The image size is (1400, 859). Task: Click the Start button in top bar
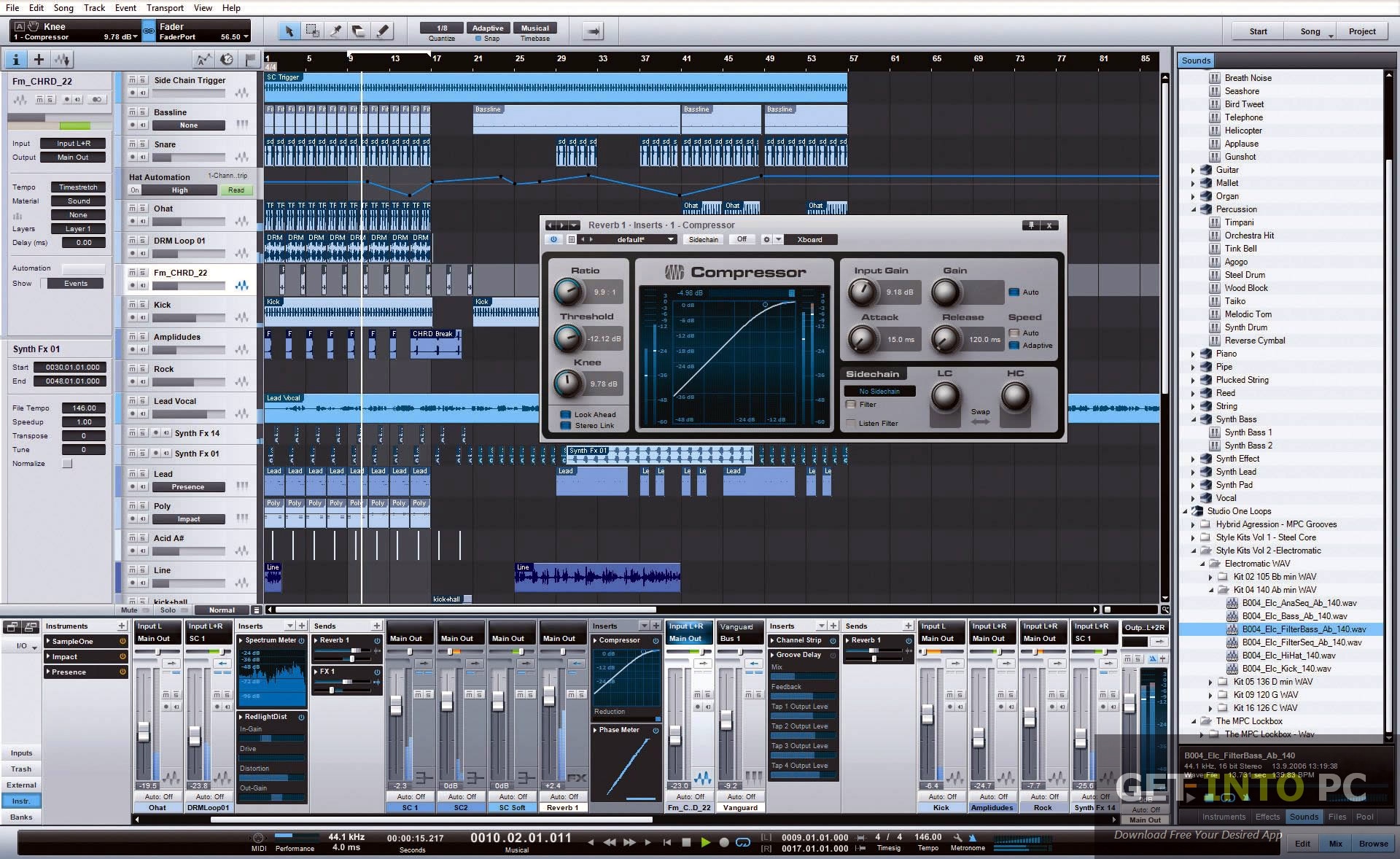[1259, 30]
